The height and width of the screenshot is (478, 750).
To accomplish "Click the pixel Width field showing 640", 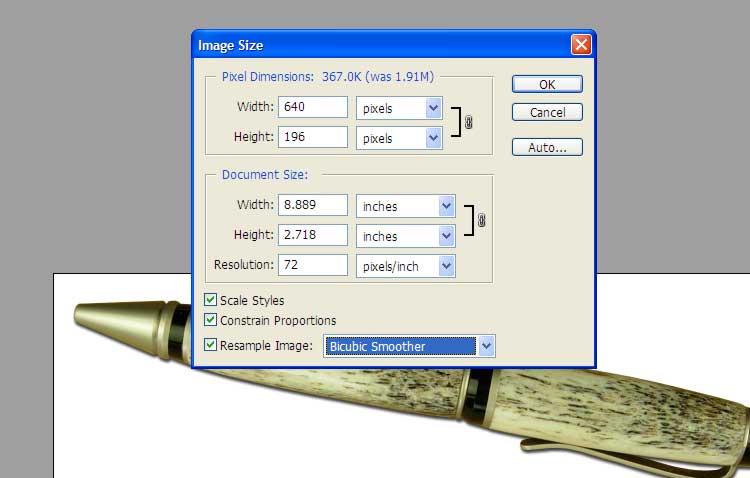I will tap(313, 107).
